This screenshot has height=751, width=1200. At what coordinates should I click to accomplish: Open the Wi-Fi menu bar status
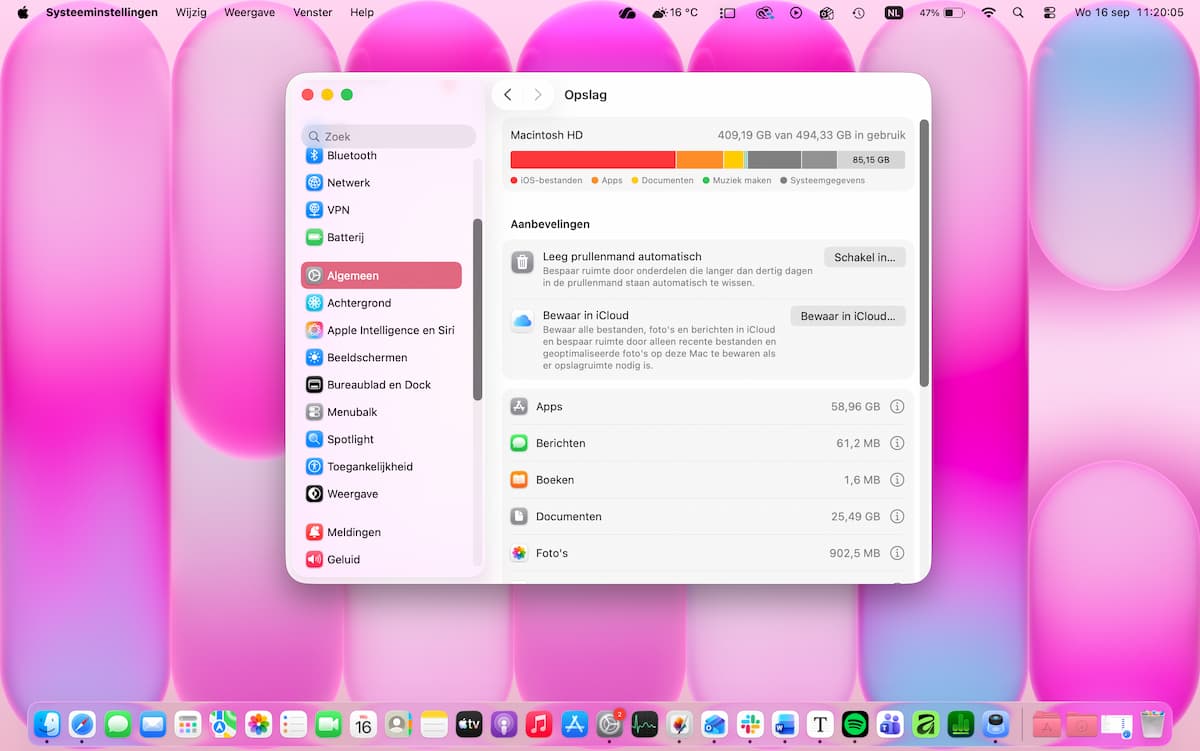tap(989, 13)
